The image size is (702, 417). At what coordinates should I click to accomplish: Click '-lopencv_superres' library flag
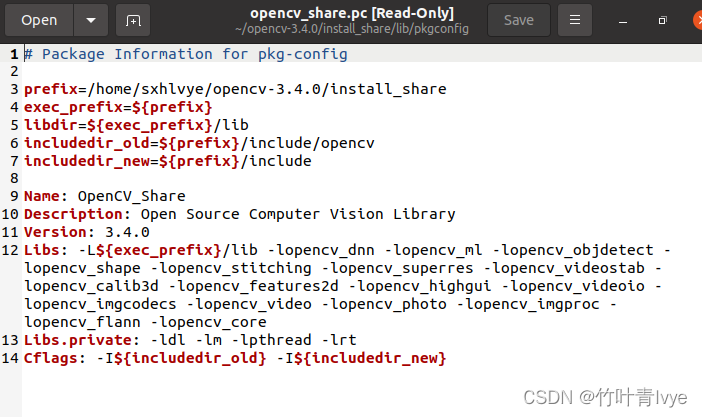pyautogui.click(x=397, y=268)
